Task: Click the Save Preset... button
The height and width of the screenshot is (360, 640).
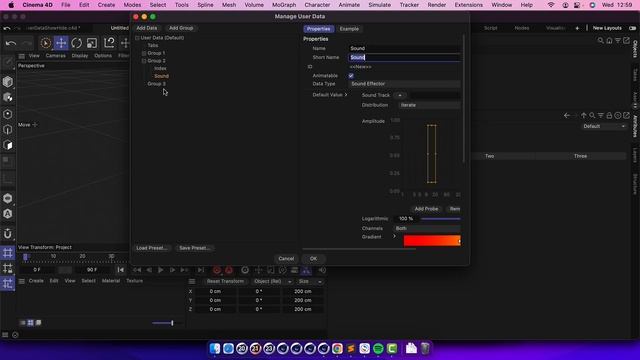Action: [195, 248]
